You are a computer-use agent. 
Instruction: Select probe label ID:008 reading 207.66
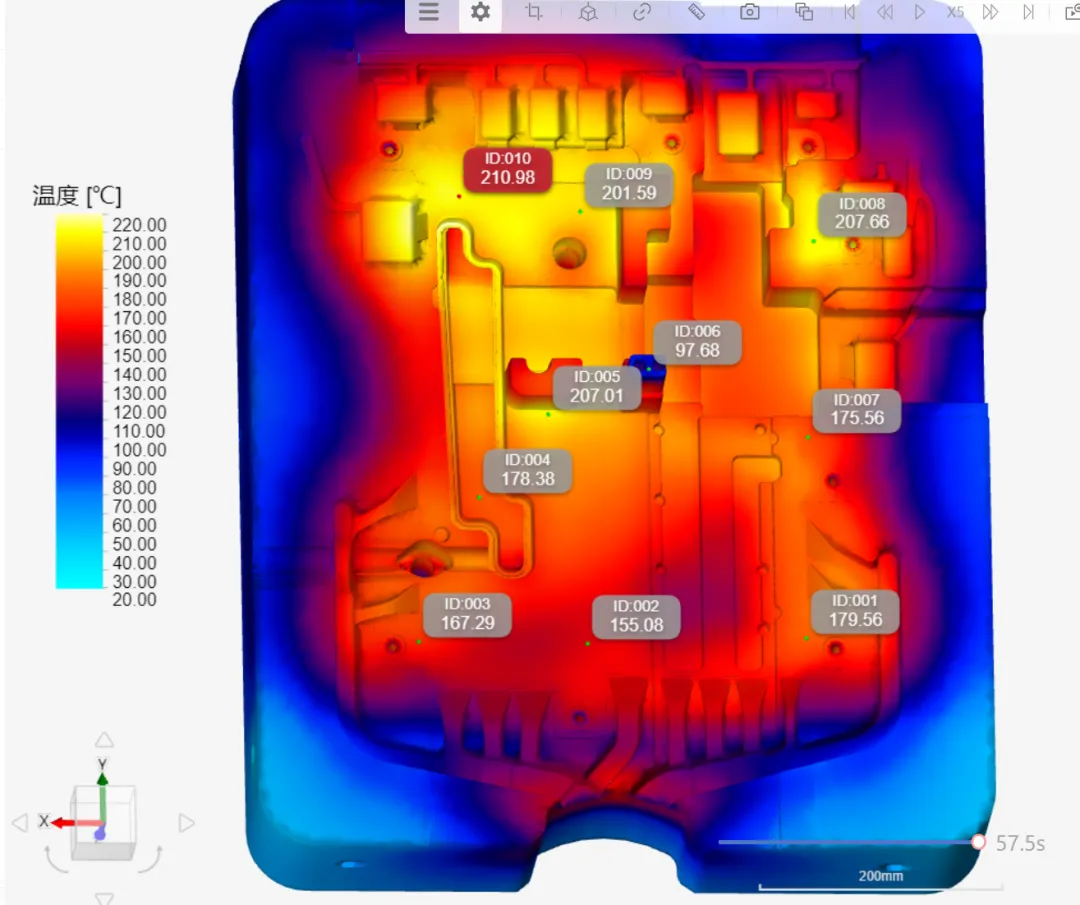[862, 213]
